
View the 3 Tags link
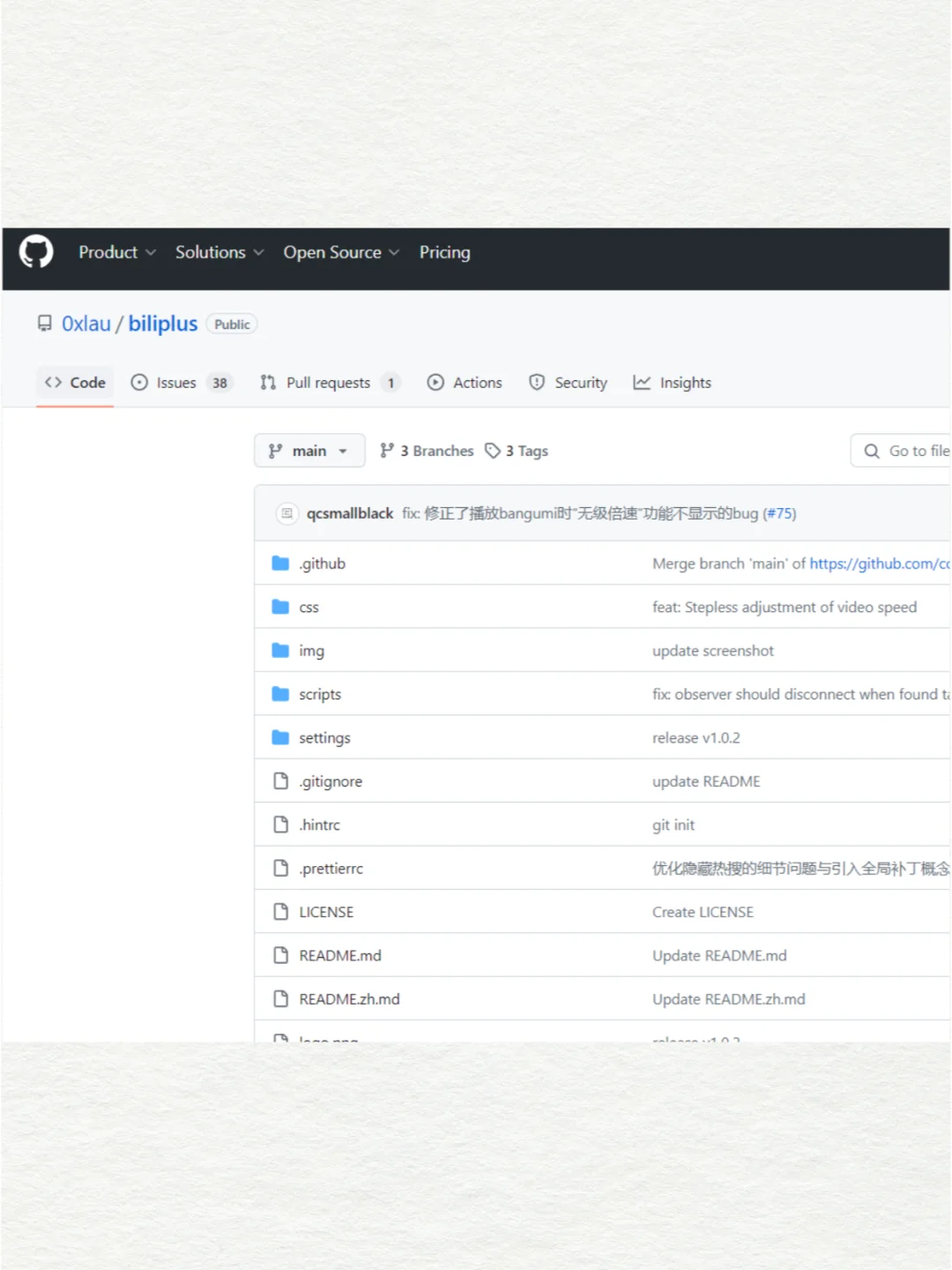pyautogui.click(x=517, y=451)
